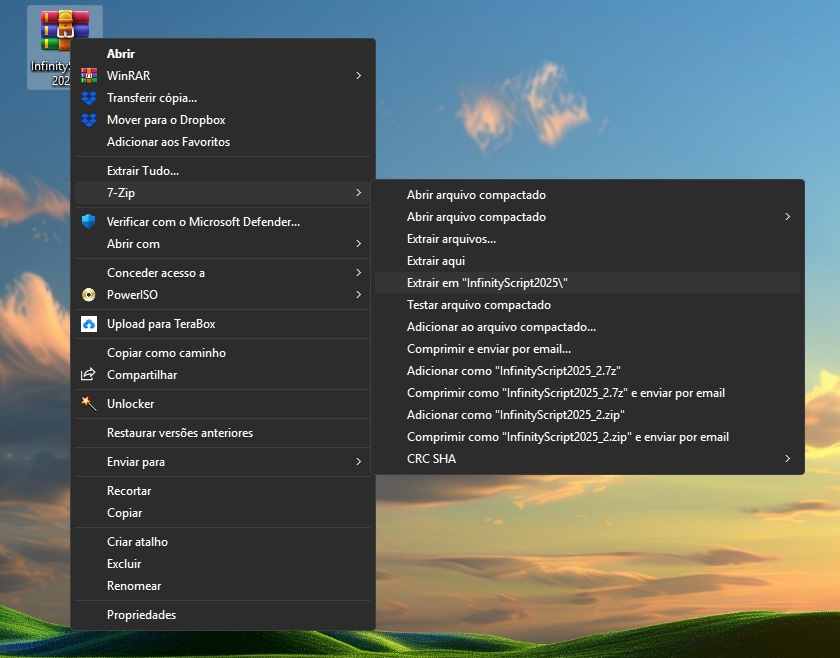Click Testar arquivo compactado

point(478,305)
